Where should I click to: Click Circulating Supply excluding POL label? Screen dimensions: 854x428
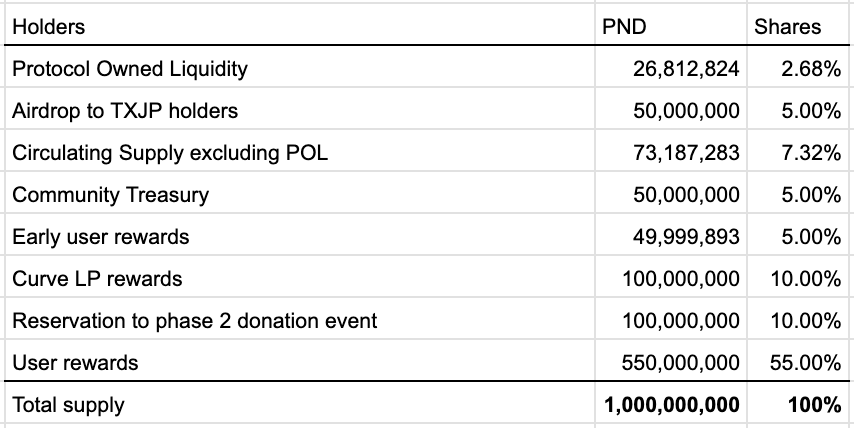click(x=169, y=153)
